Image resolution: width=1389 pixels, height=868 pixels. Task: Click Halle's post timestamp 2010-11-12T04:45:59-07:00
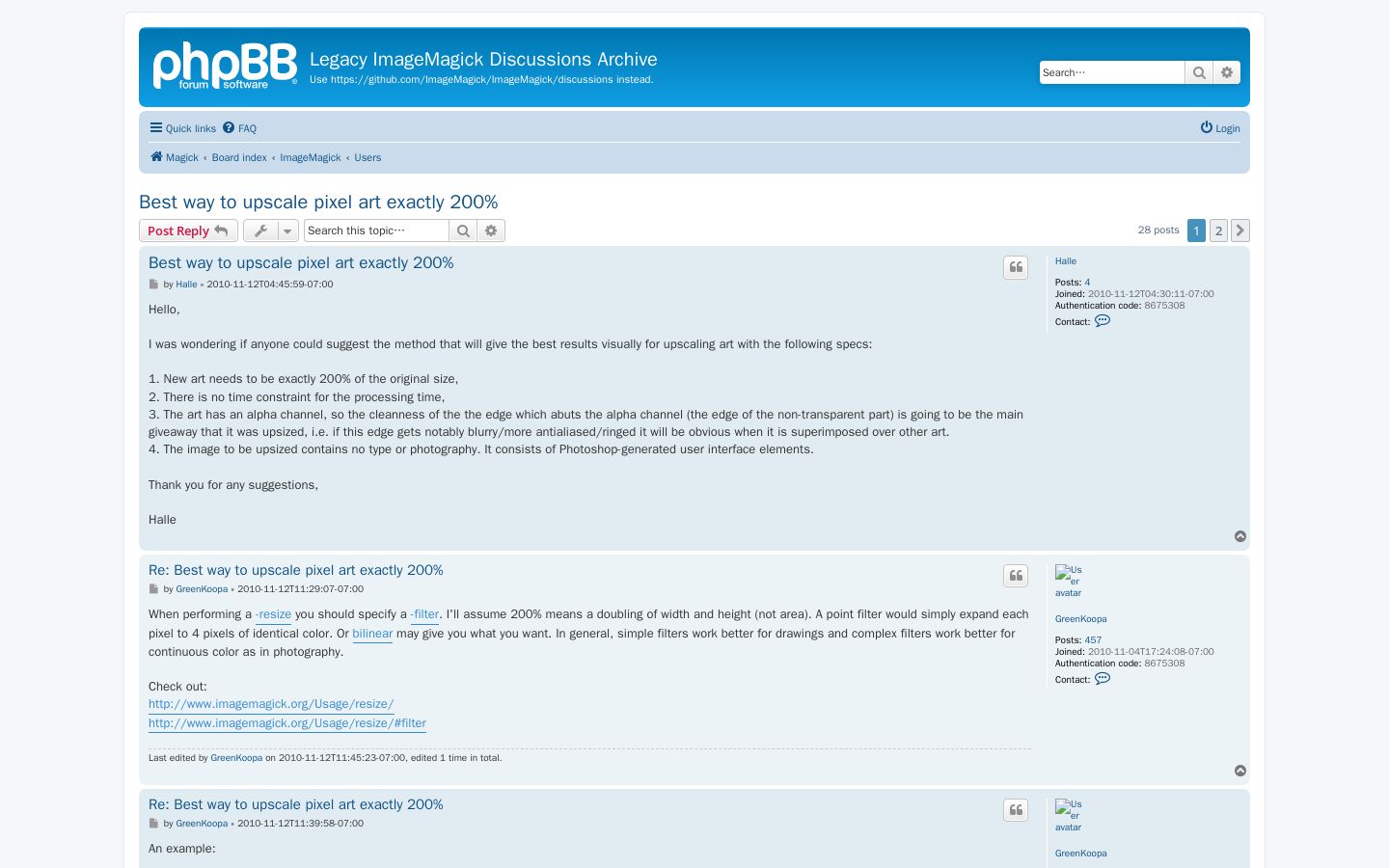pyautogui.click(x=270, y=285)
